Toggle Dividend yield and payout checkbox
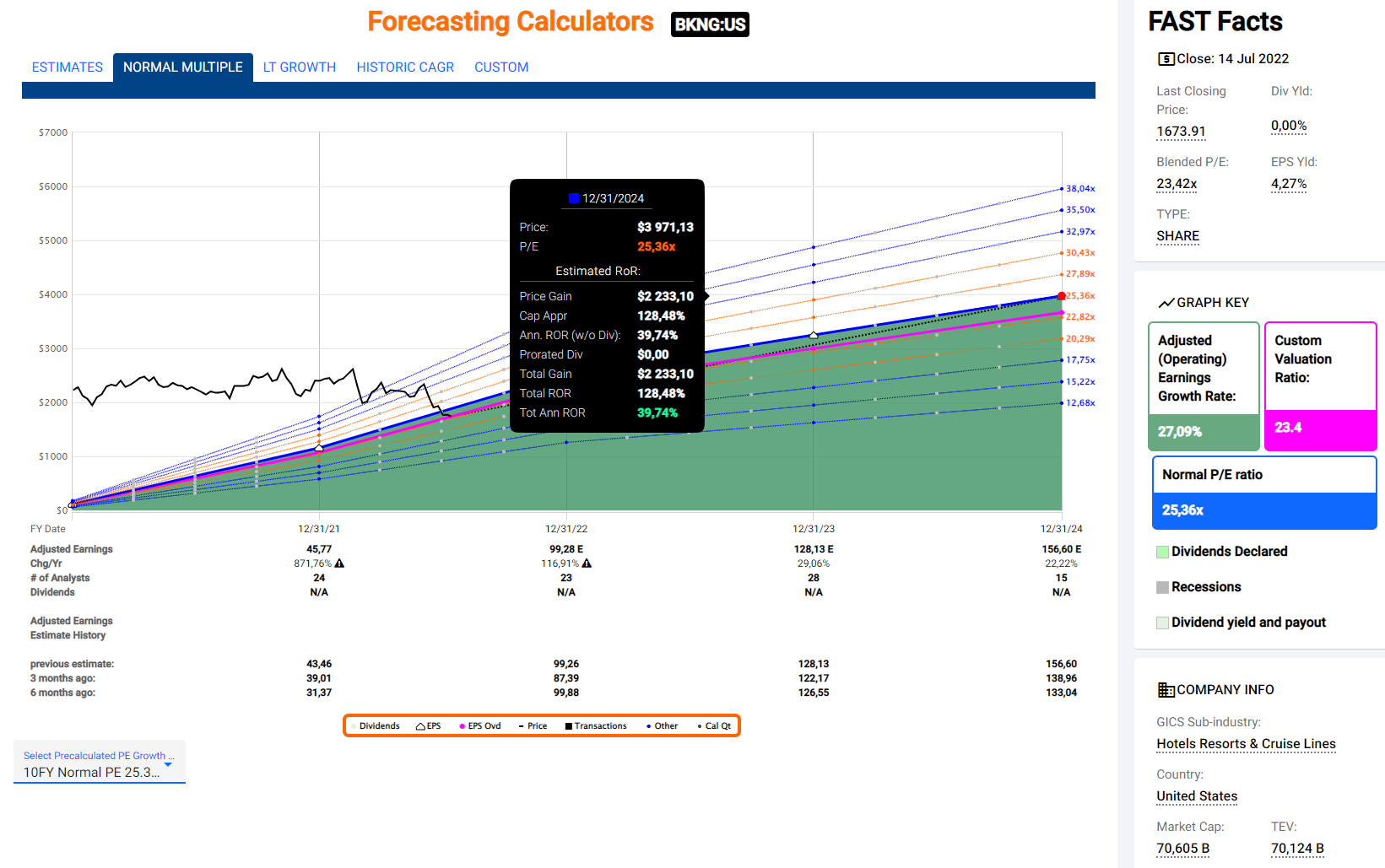Image resolution: width=1385 pixels, height=868 pixels. [x=1162, y=623]
